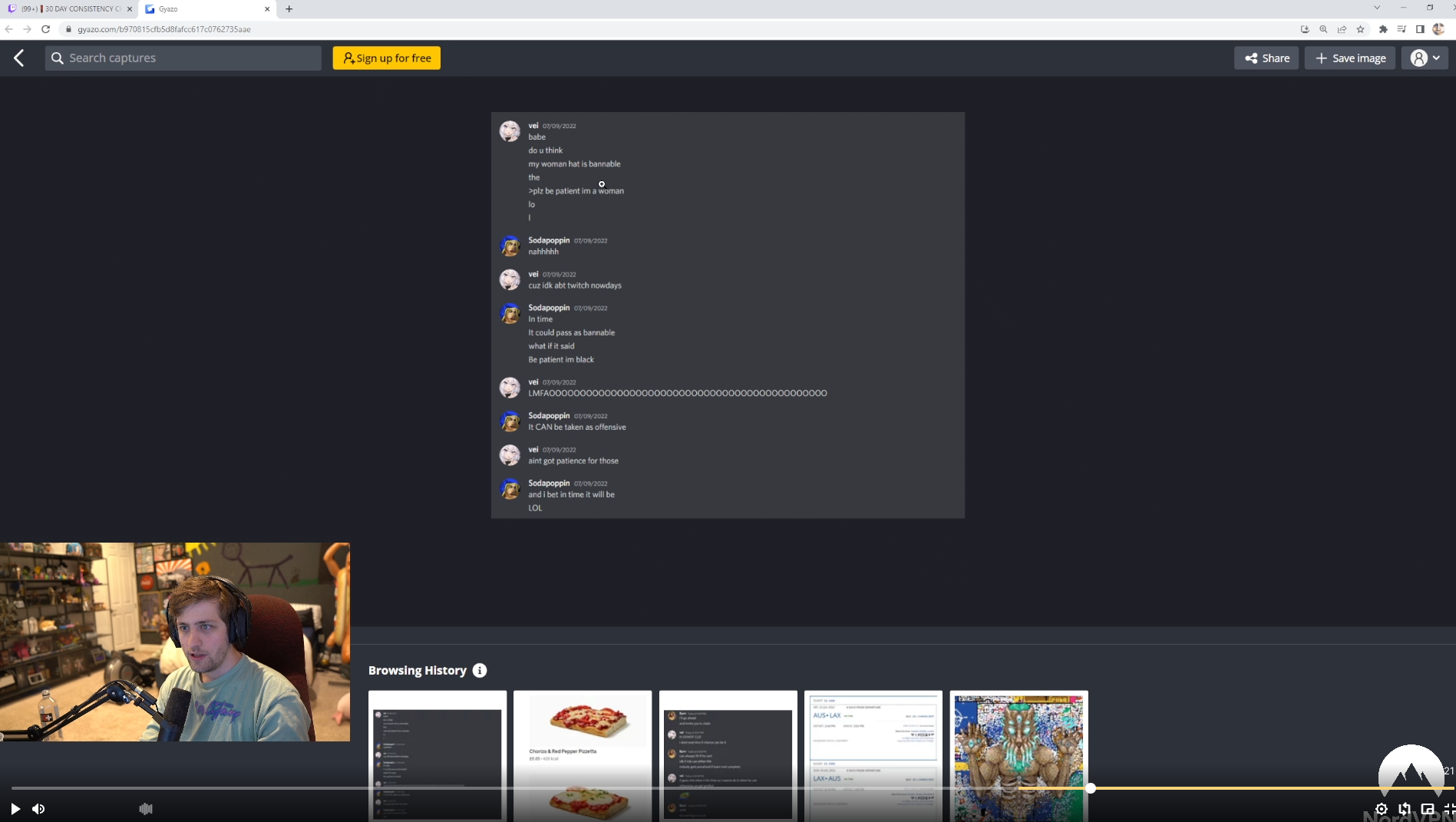This screenshot has width=1456, height=822.
Task: Click the browser forward arrow
Action: coord(28,29)
